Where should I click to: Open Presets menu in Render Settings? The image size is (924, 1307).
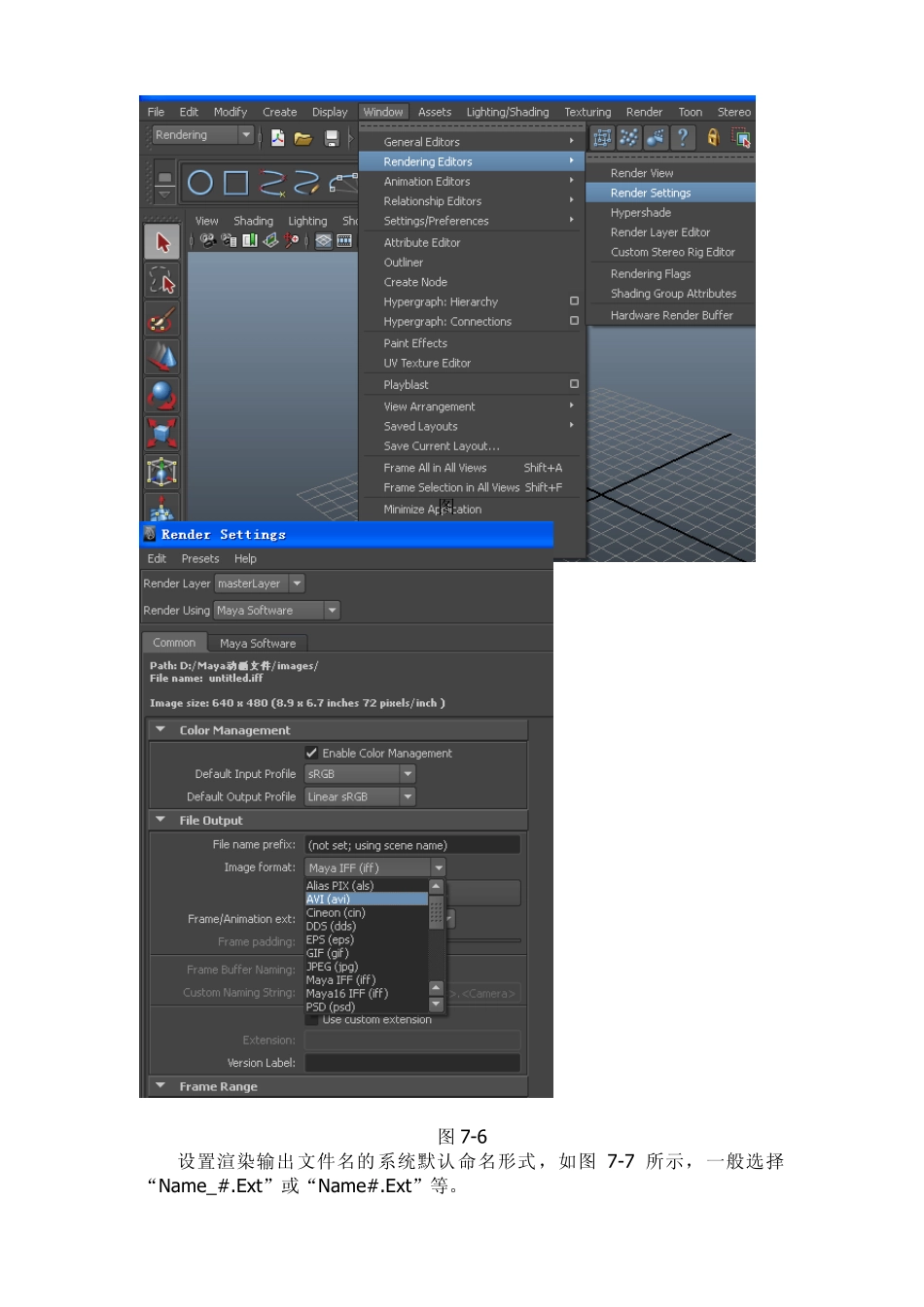[200, 559]
